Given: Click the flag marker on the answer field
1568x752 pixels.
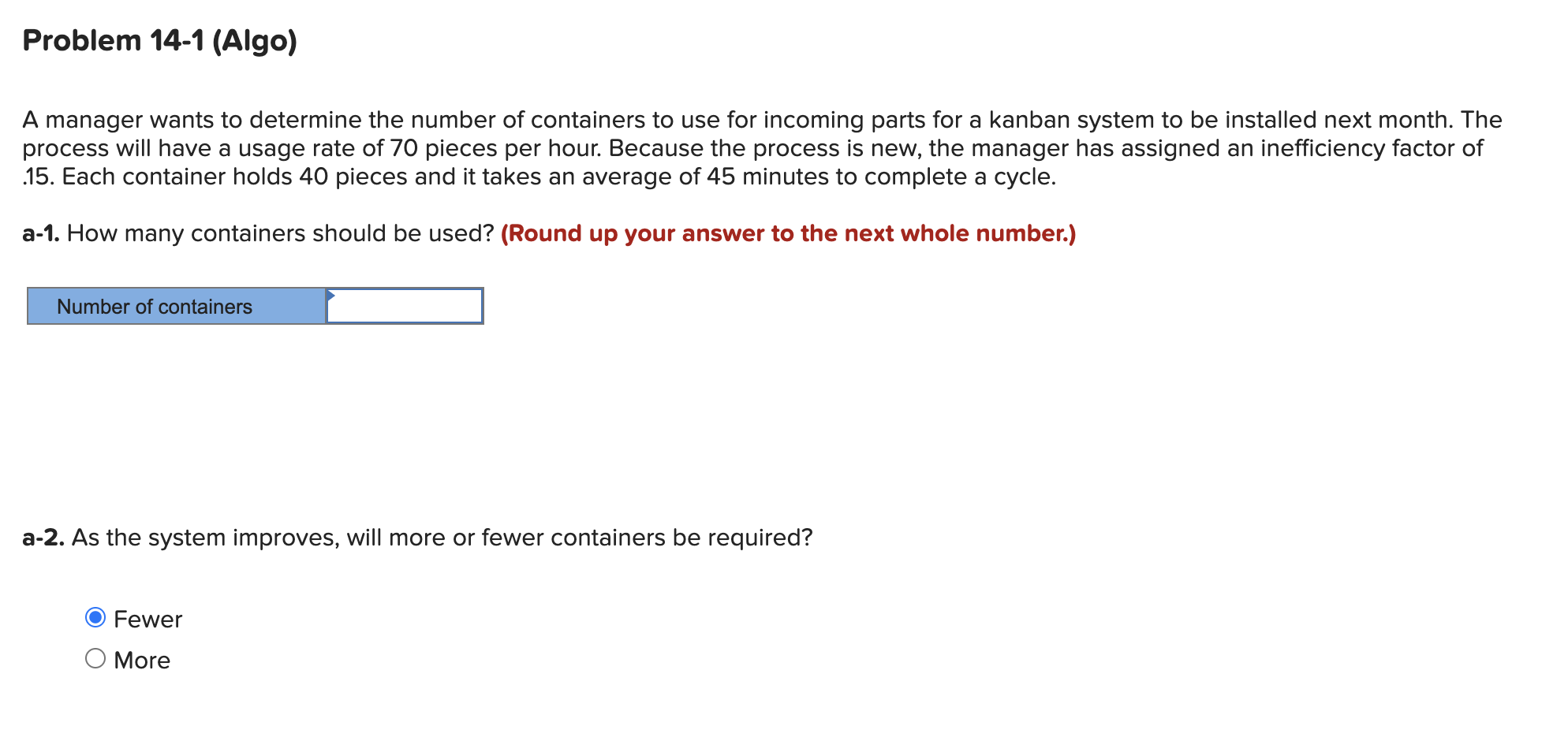Looking at the screenshot, I should pyautogui.click(x=331, y=297).
